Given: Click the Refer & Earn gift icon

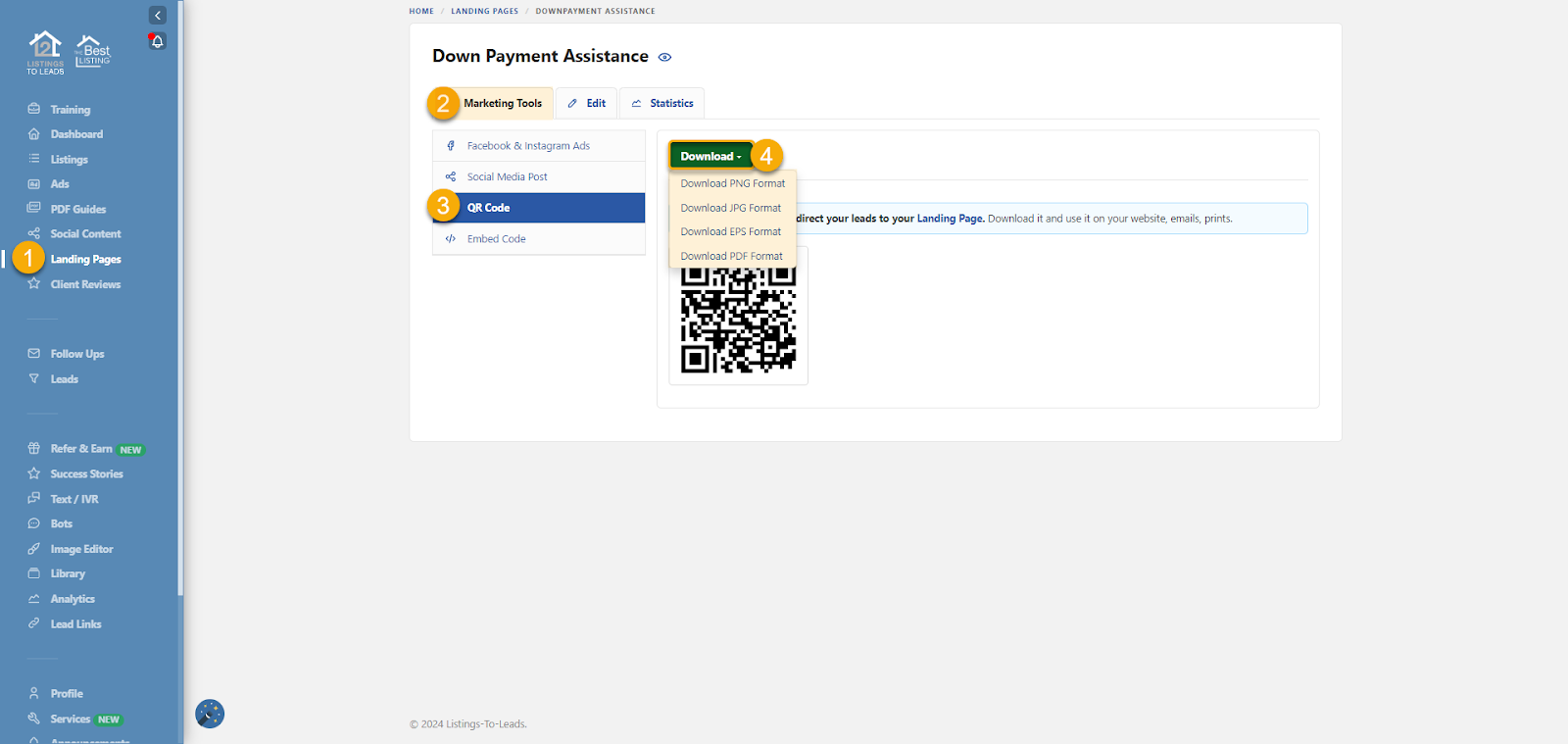Looking at the screenshot, I should point(33,448).
